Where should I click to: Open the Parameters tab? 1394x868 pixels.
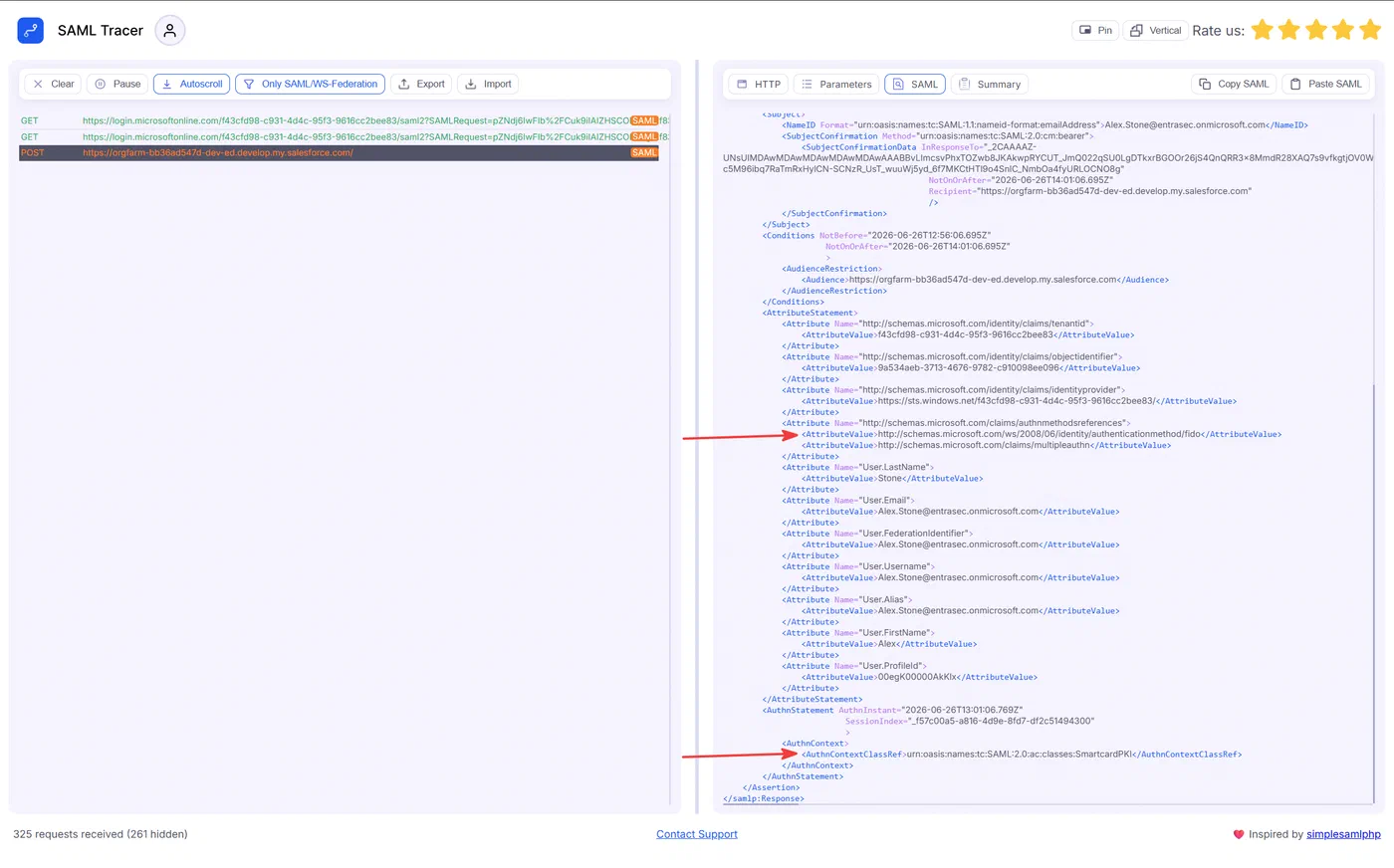836,85
